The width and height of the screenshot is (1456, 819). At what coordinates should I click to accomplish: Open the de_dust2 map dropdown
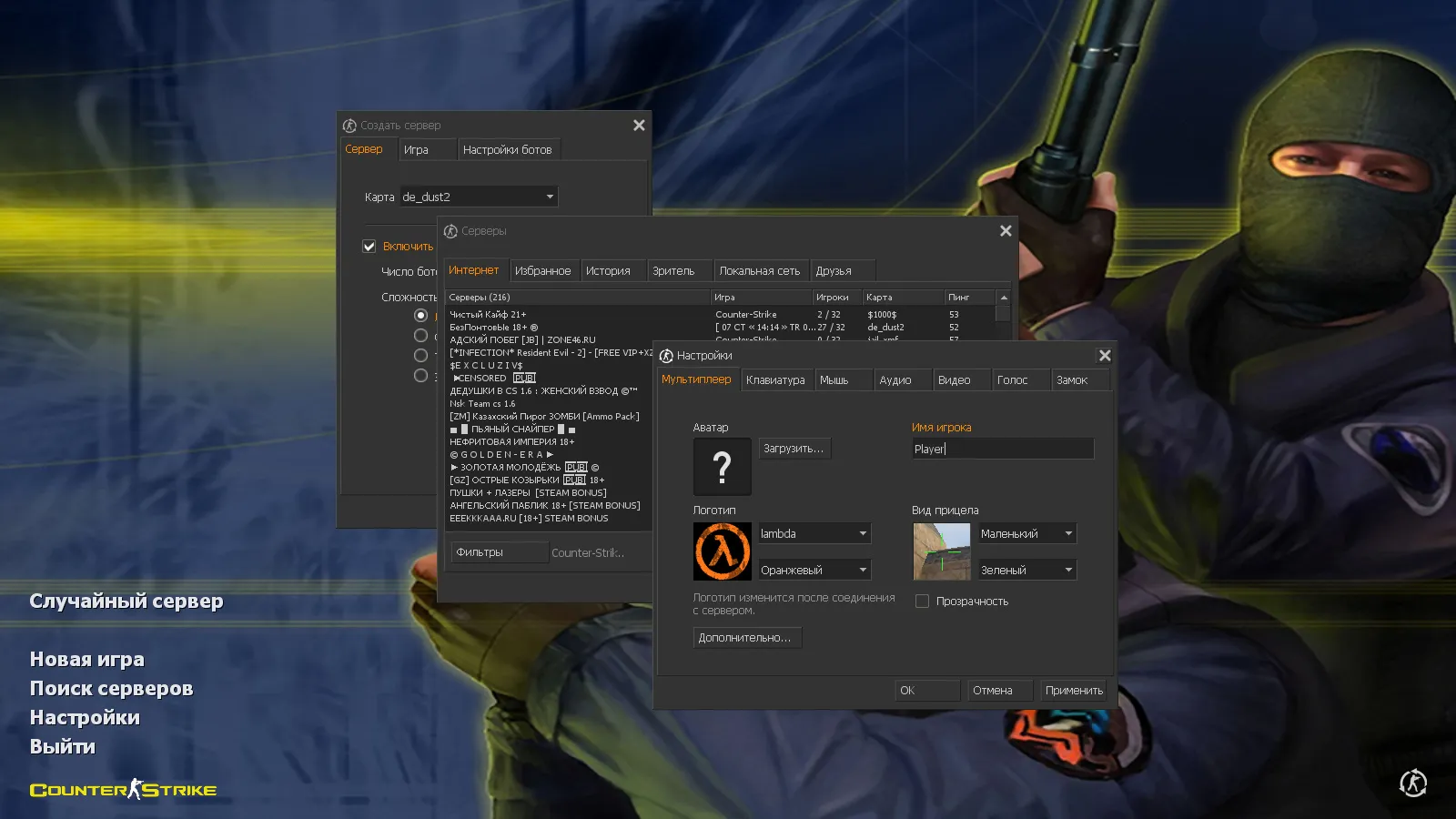pos(550,197)
